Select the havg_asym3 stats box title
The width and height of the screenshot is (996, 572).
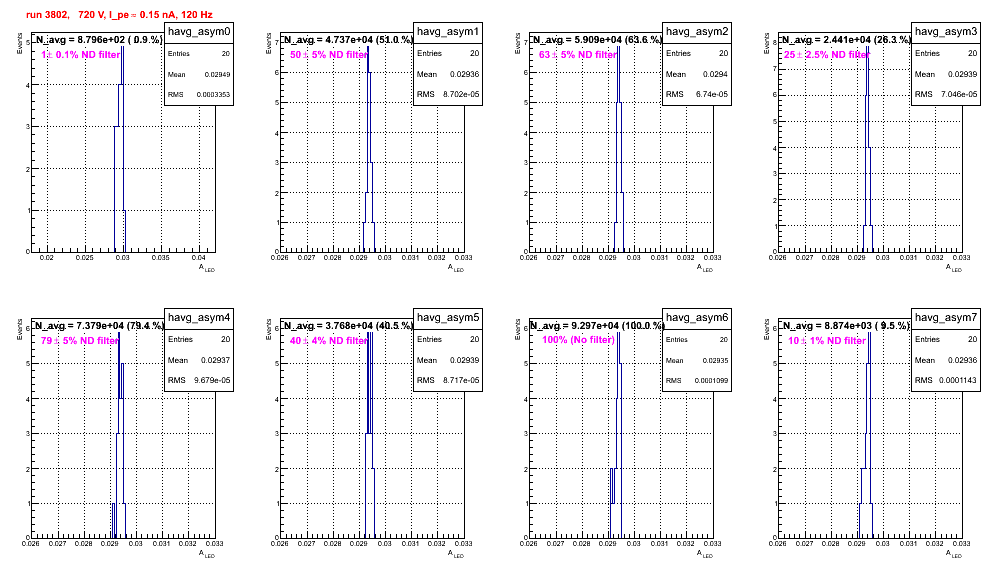[946, 31]
